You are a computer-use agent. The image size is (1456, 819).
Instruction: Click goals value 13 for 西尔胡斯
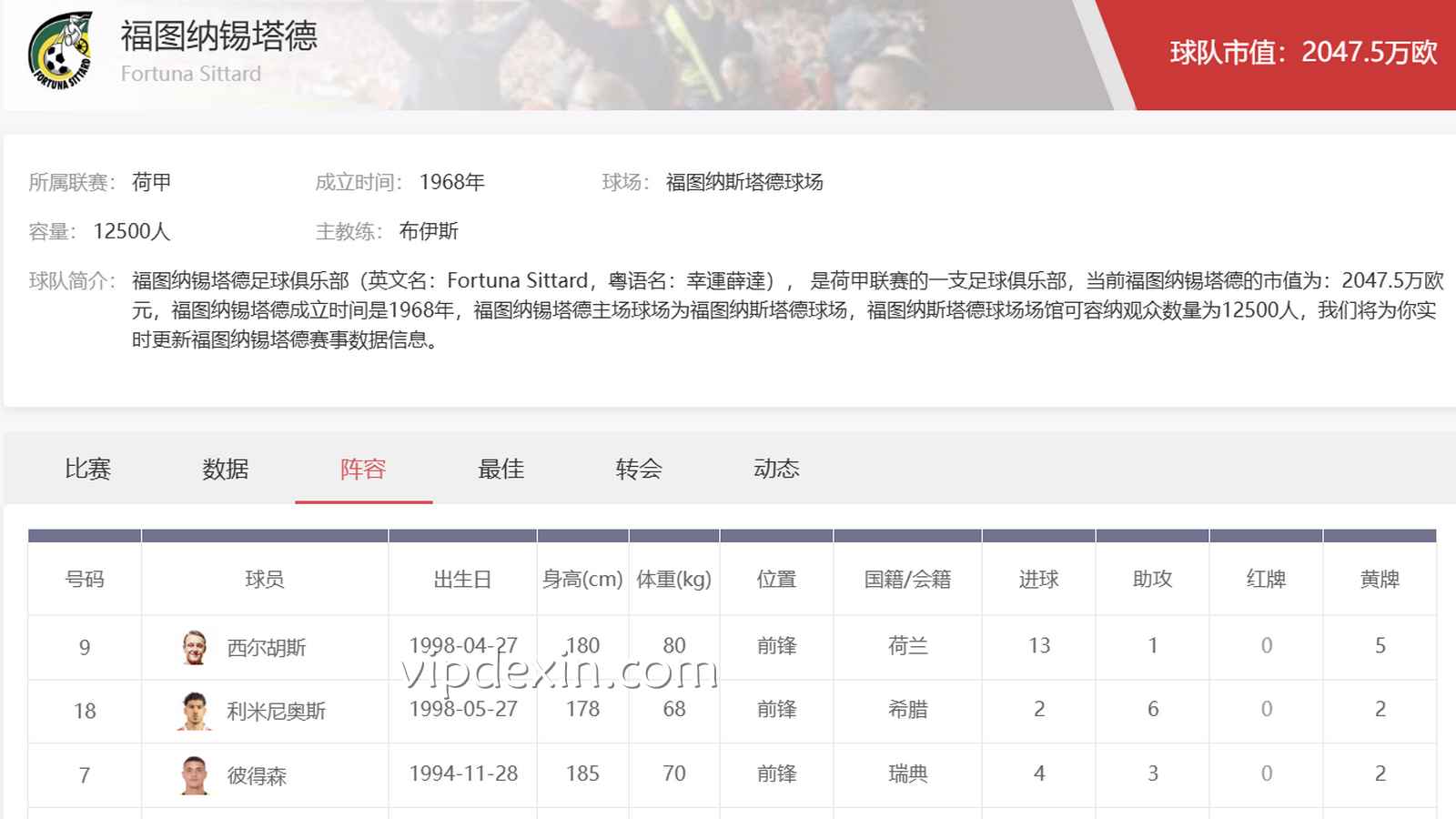click(1039, 645)
